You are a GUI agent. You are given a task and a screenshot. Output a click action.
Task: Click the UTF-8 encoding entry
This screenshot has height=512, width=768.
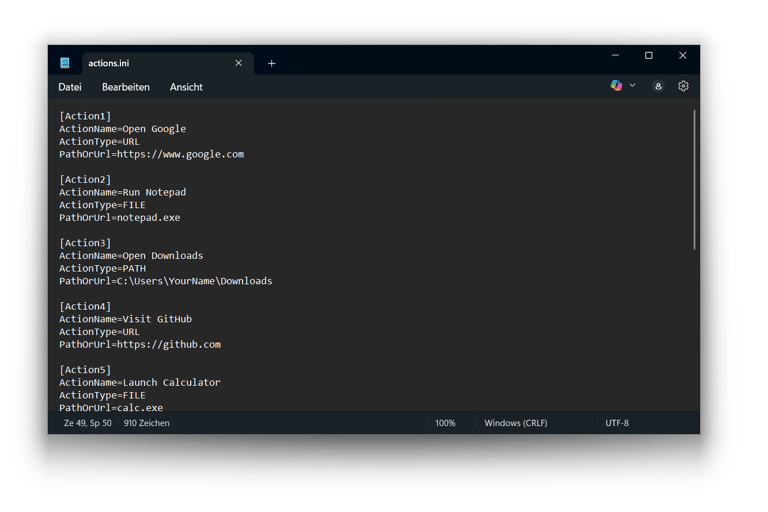[617, 423]
